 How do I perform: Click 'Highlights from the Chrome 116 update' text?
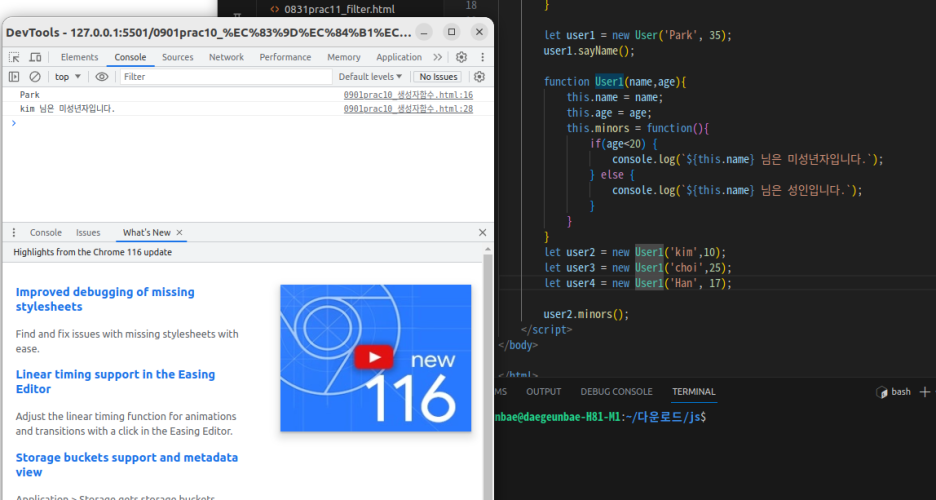pos(93,252)
